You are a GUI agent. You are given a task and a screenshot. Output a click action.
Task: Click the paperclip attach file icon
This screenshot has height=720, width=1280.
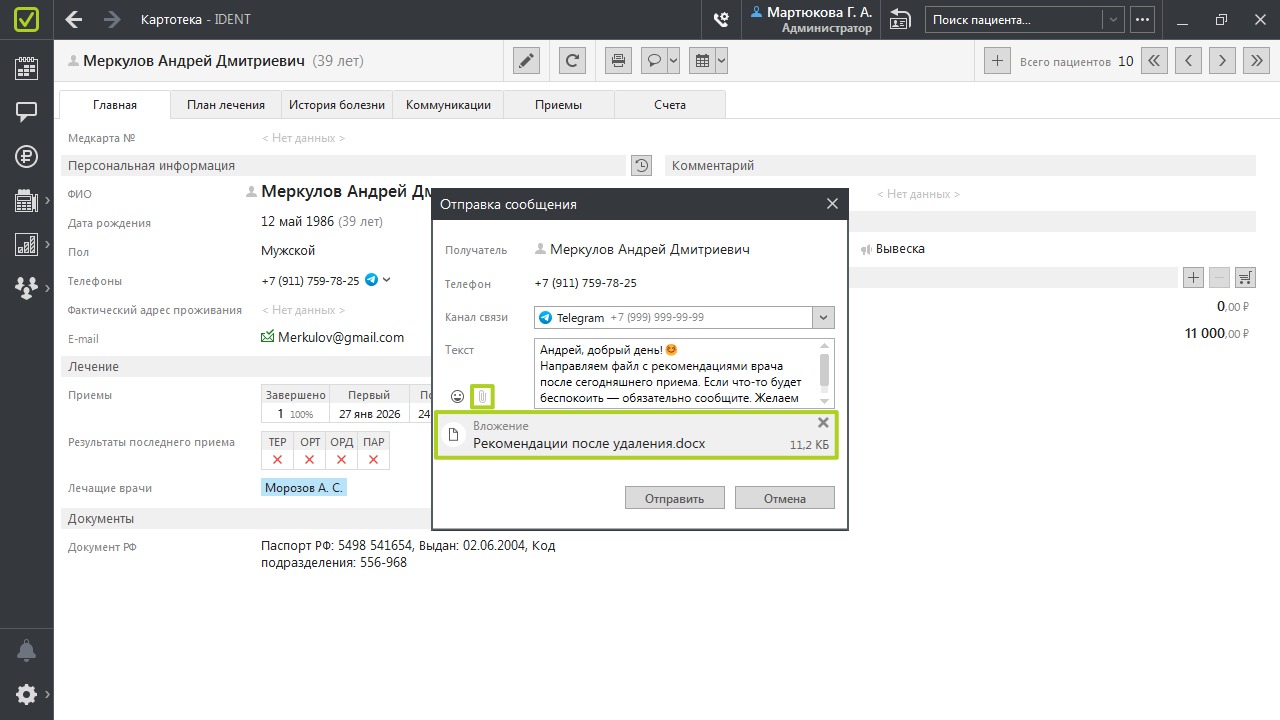coord(482,397)
